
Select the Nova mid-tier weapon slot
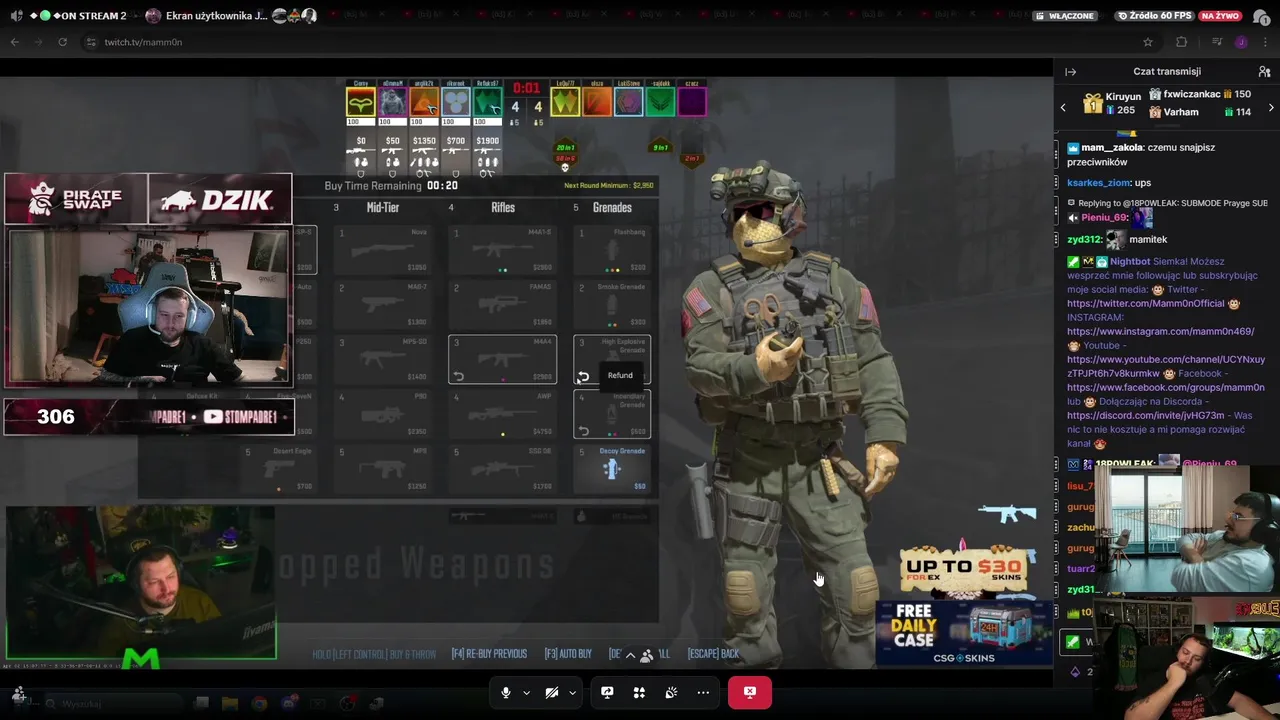[x=382, y=249]
